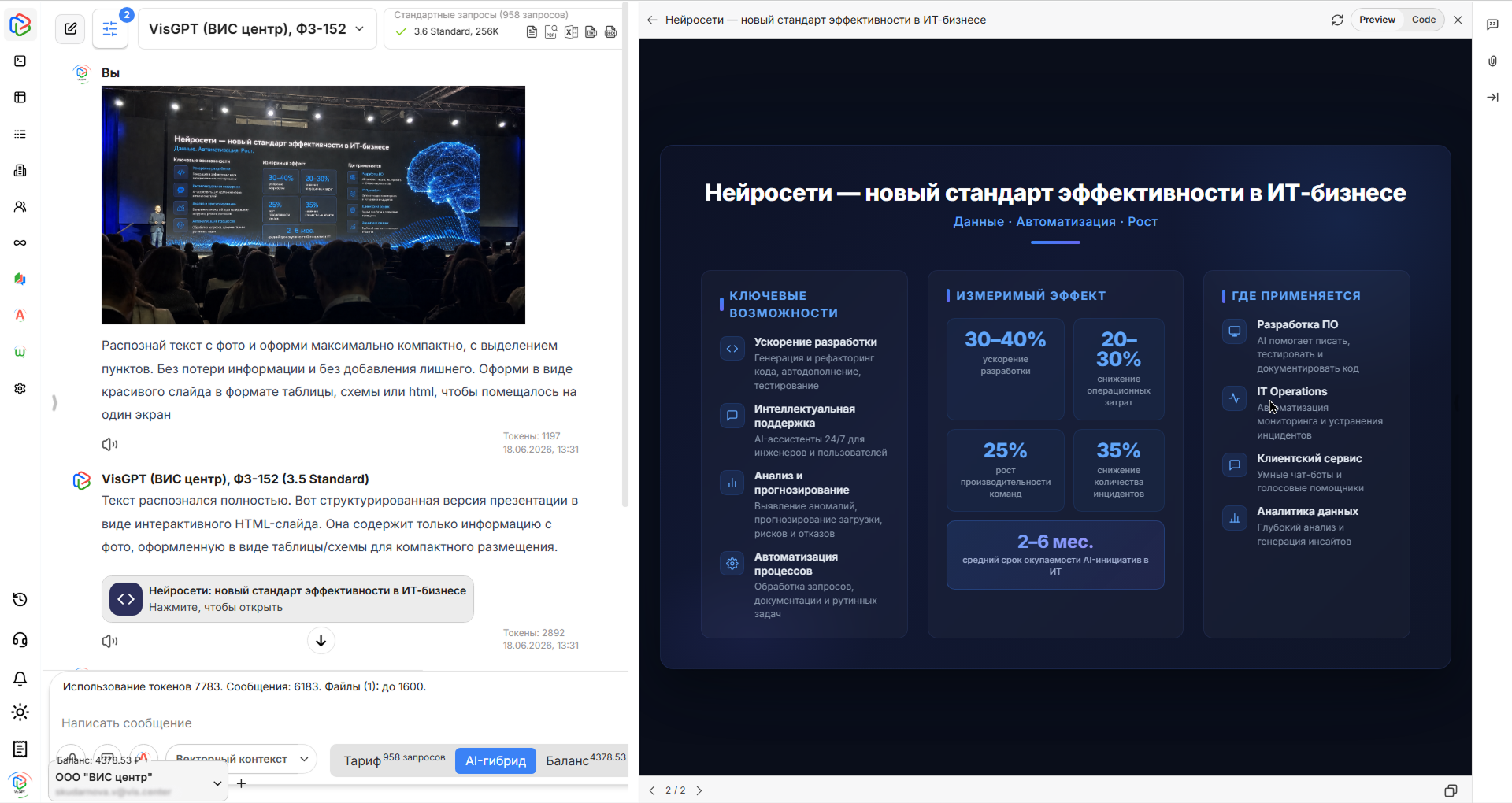Play audio of the user's message

[x=109, y=445]
